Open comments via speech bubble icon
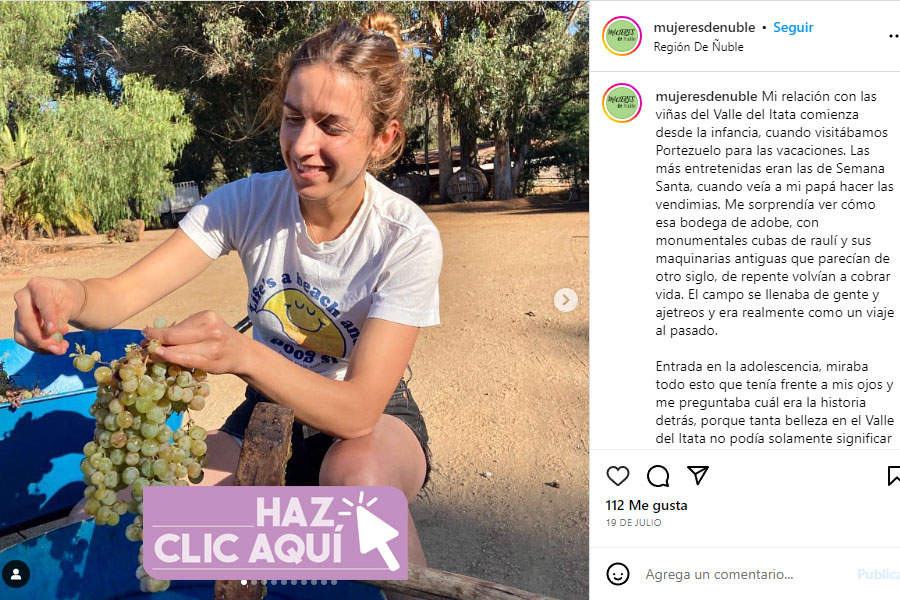 (658, 475)
